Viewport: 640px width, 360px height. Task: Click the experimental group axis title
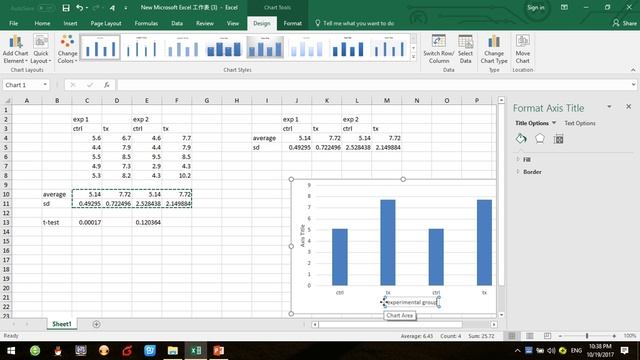412,302
